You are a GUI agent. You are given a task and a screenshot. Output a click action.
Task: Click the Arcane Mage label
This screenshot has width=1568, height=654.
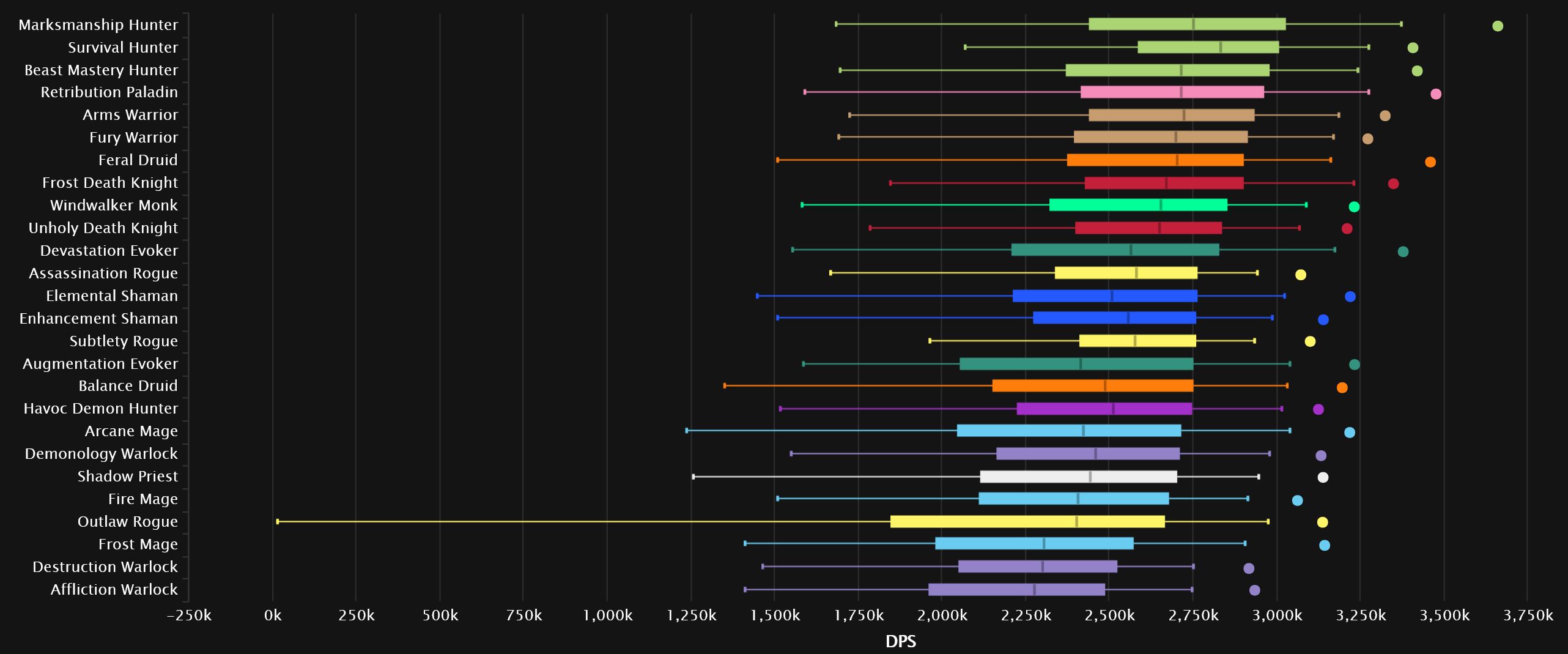coord(131,431)
